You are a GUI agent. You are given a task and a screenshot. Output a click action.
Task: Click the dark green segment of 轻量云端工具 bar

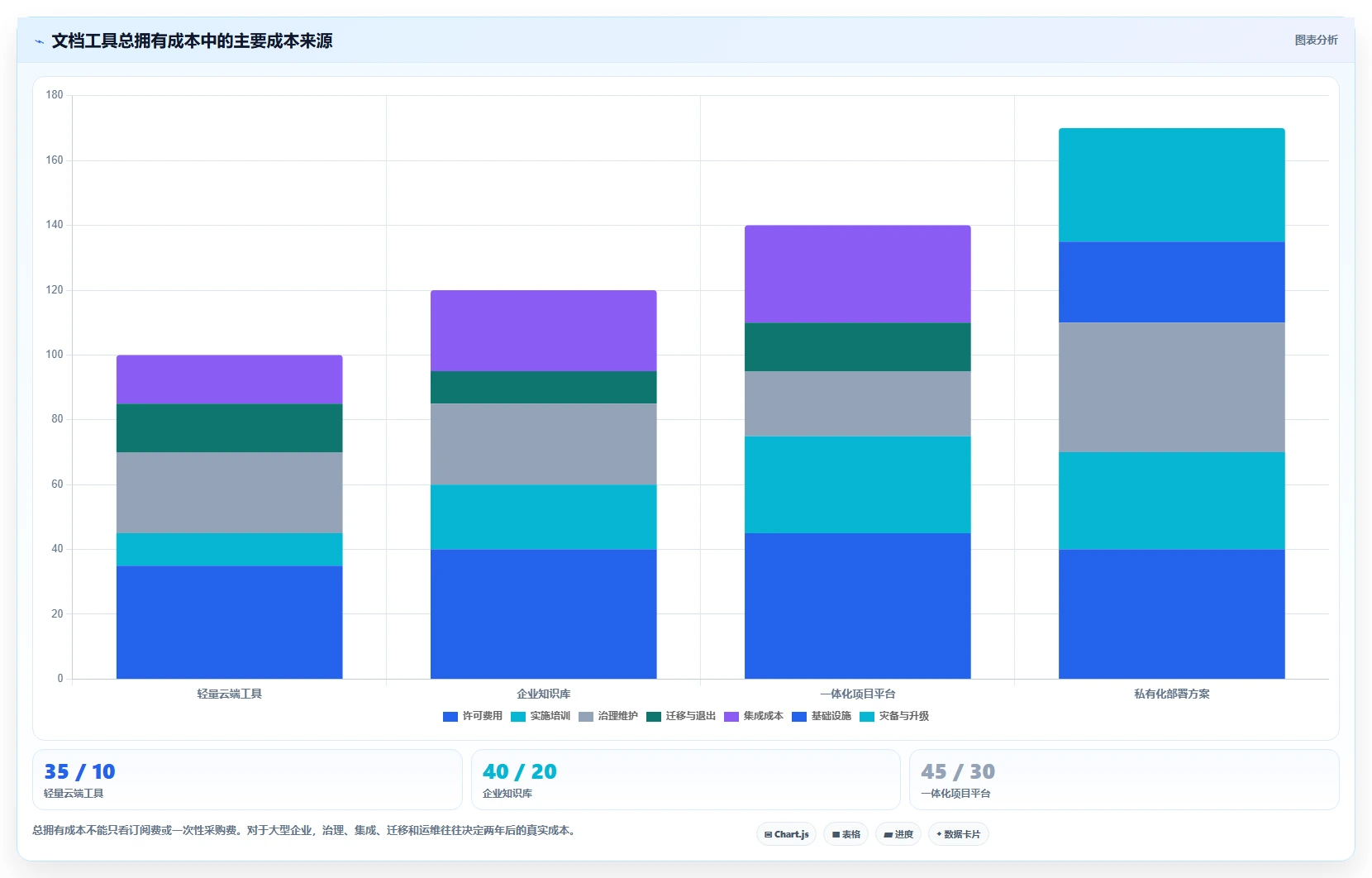pyautogui.click(x=229, y=427)
